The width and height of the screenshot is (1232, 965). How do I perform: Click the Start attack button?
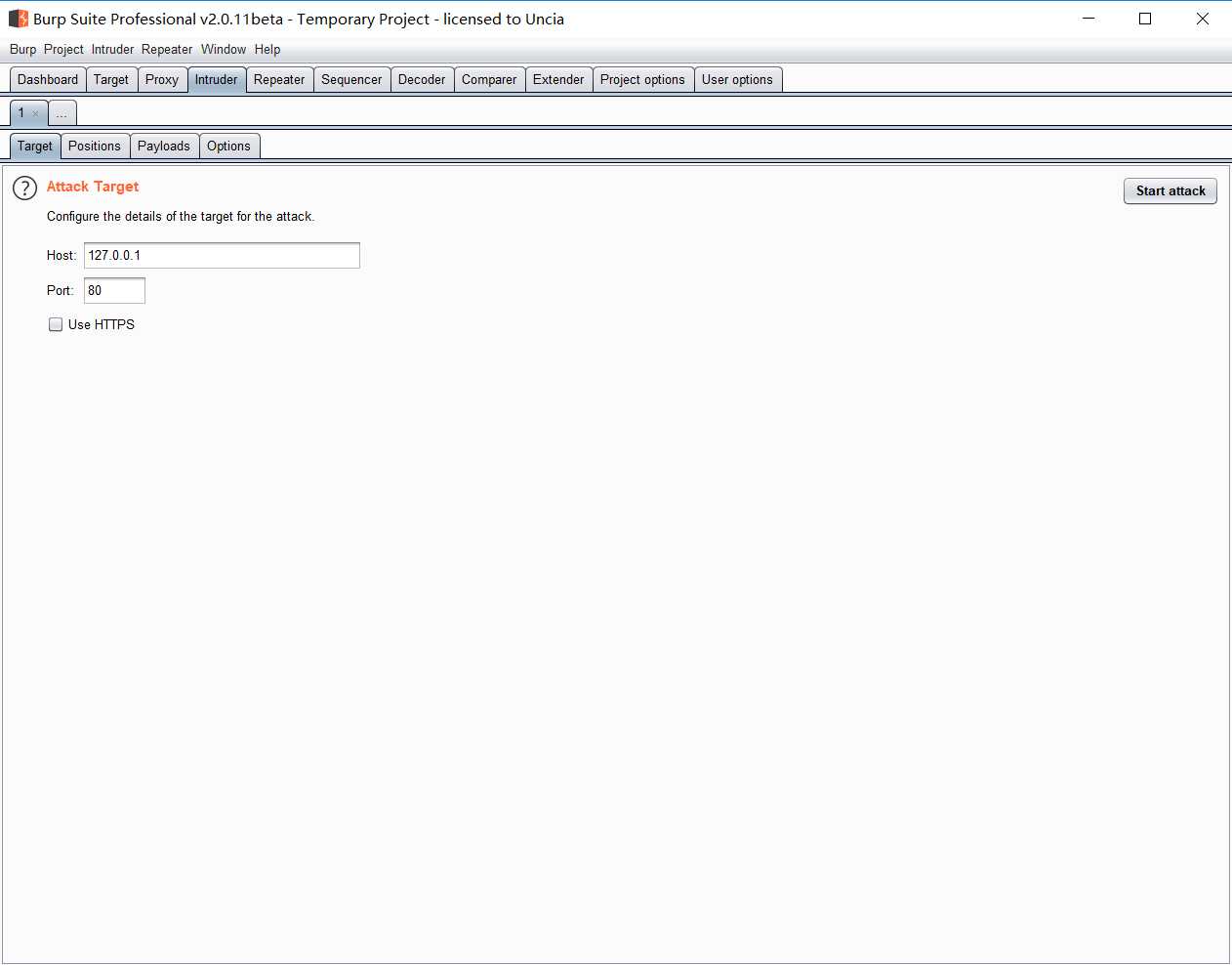(1170, 190)
